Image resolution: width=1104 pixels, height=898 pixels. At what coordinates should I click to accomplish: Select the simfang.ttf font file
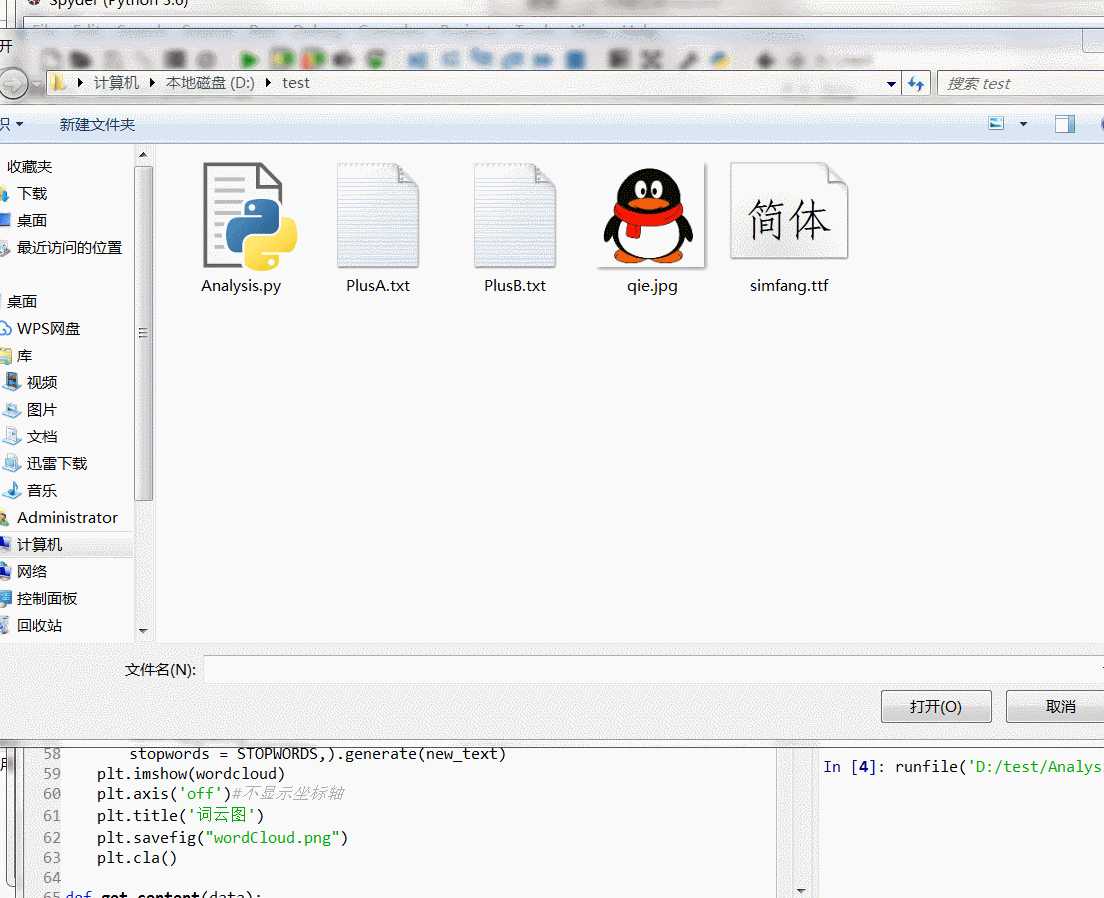click(x=789, y=228)
